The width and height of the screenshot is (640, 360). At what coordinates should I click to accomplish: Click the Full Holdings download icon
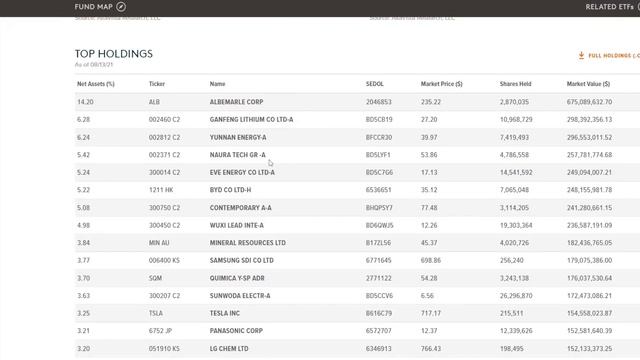coord(581,56)
